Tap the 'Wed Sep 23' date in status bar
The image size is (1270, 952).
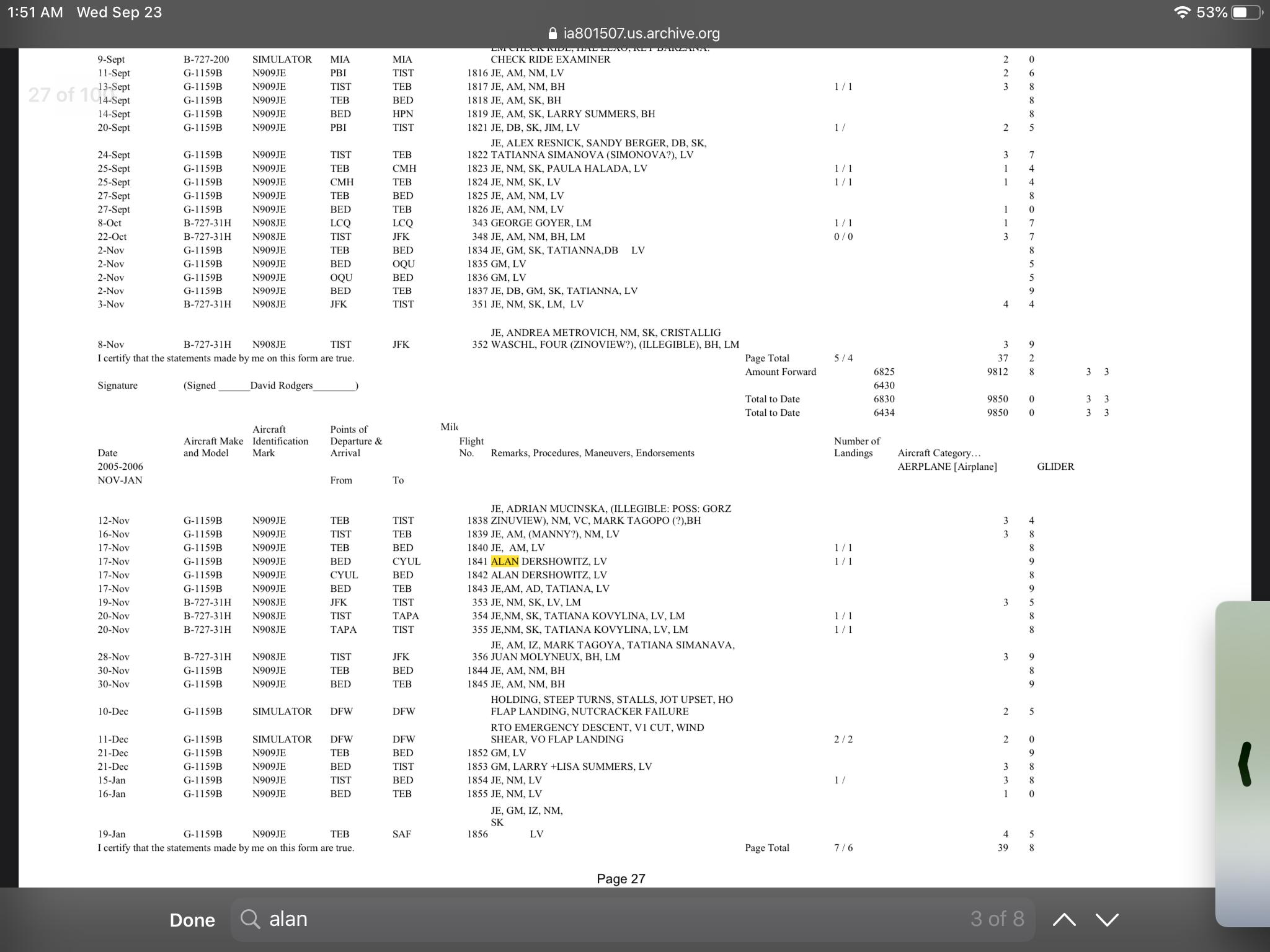click(119, 12)
